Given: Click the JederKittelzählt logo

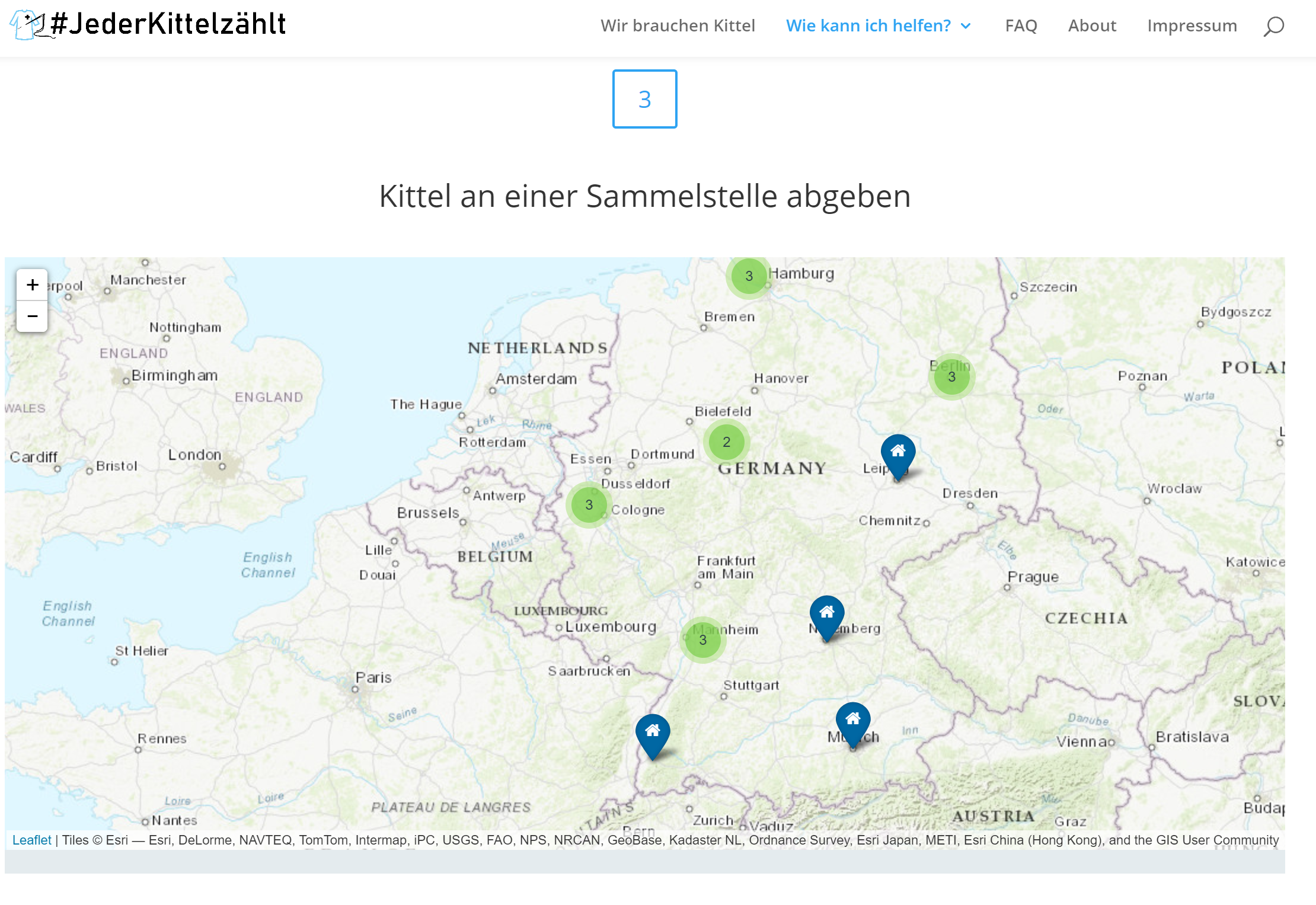Looking at the screenshot, I should point(148,25).
